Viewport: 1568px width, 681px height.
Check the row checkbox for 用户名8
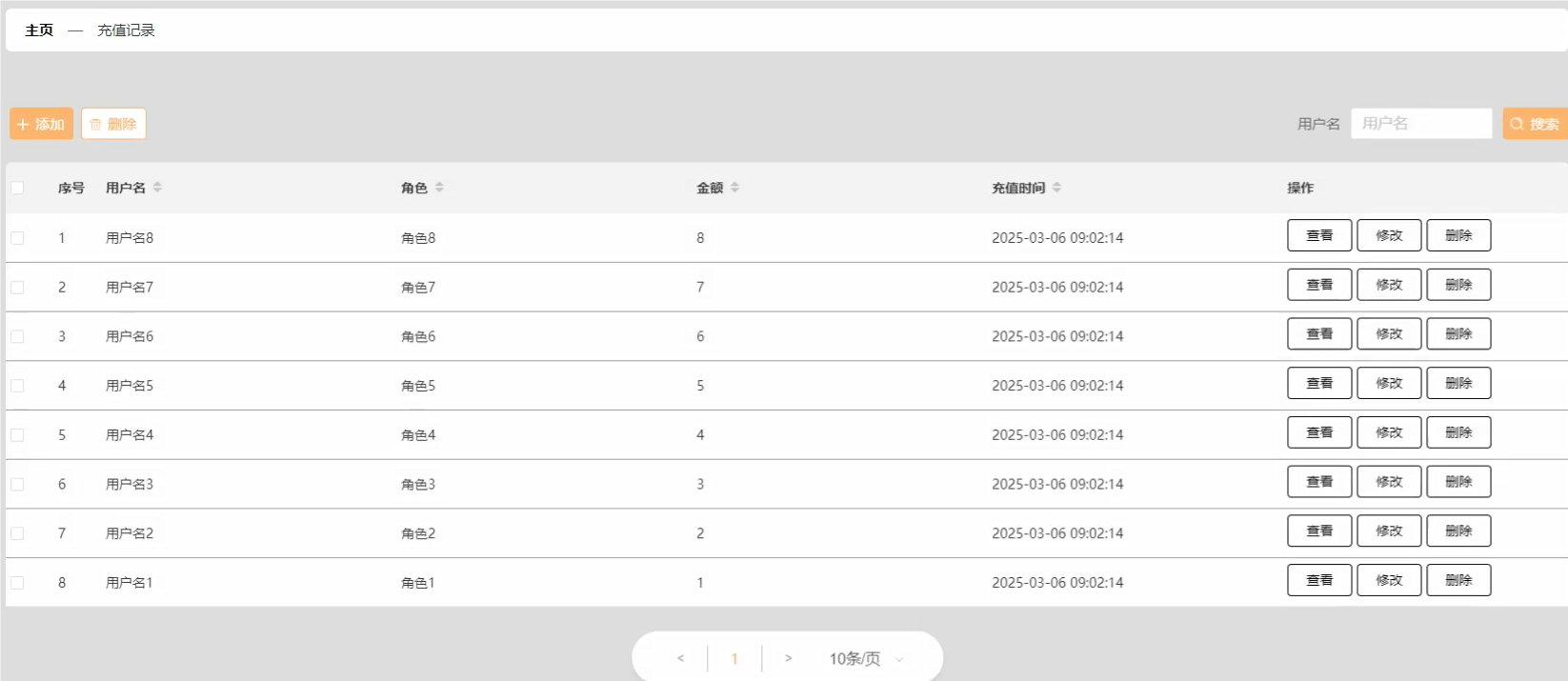pyautogui.click(x=17, y=238)
